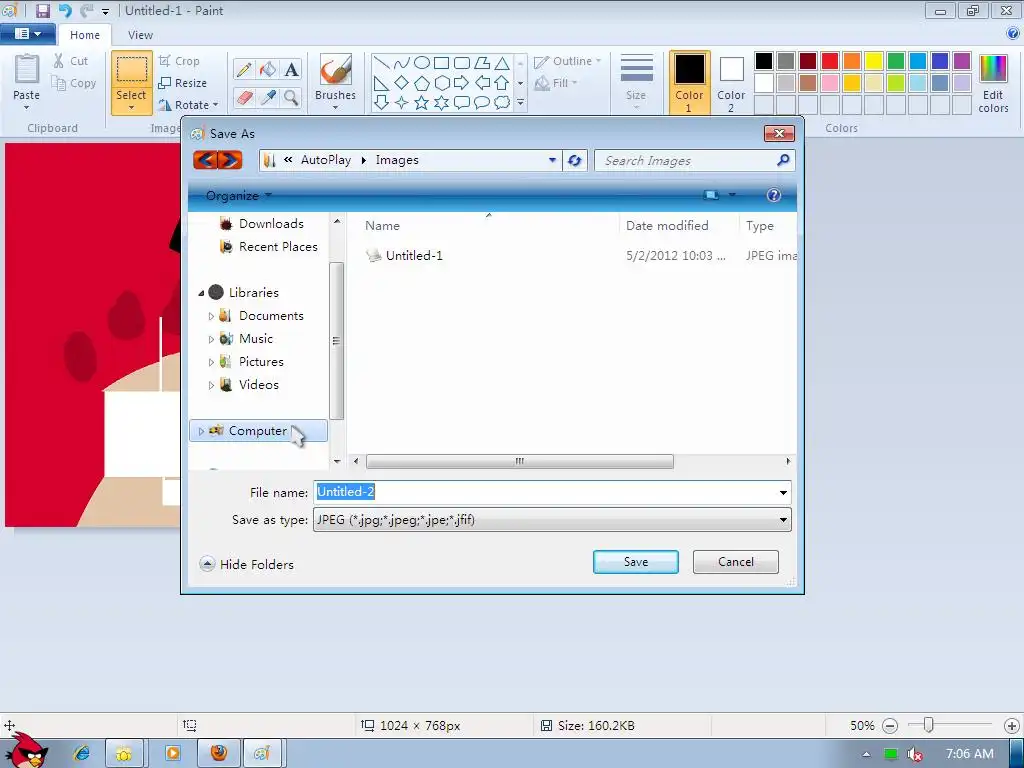Screen dimensions: 1024x768
Task: Activate the Magnifier tool
Action: point(291,98)
